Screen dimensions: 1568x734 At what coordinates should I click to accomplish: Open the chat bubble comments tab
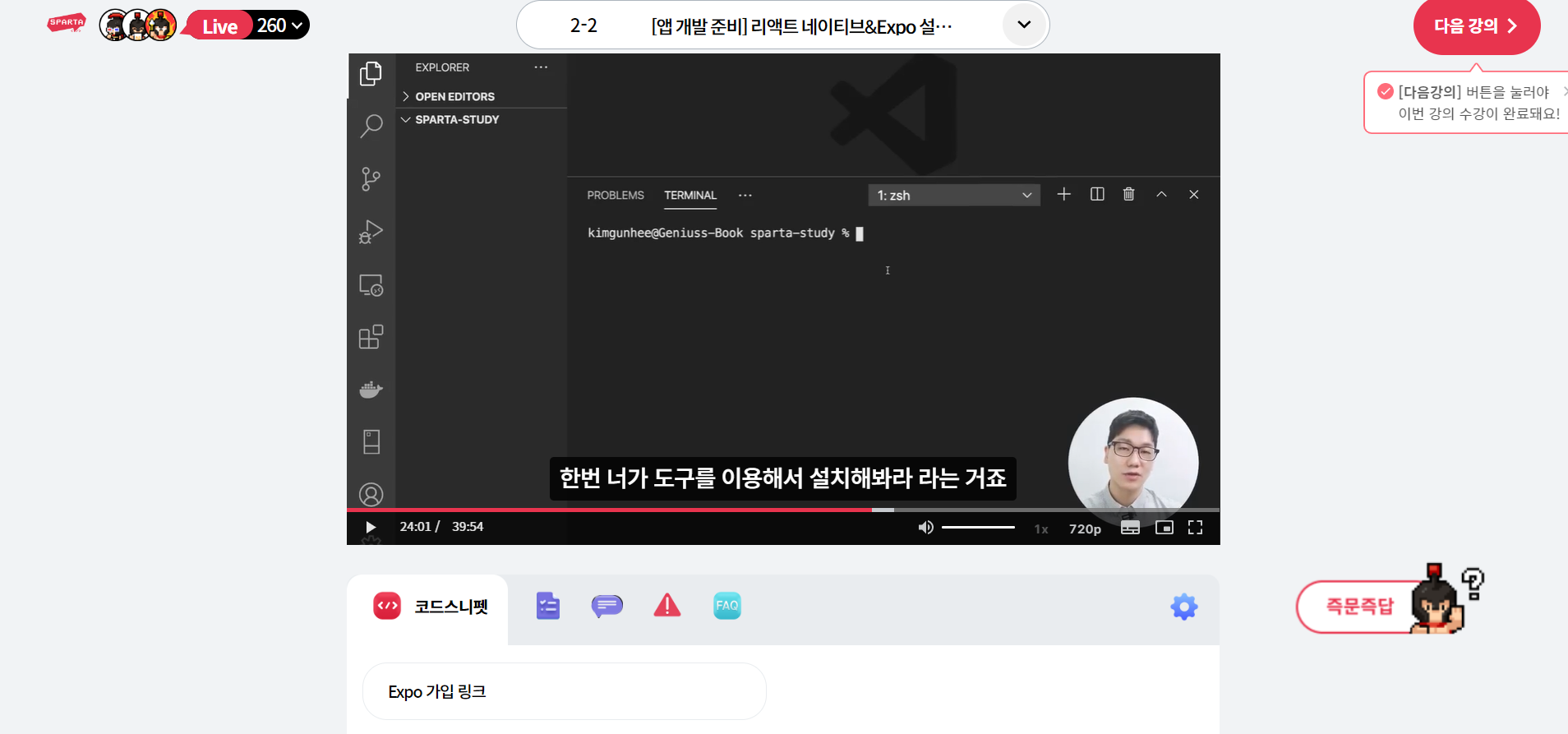tap(606, 607)
